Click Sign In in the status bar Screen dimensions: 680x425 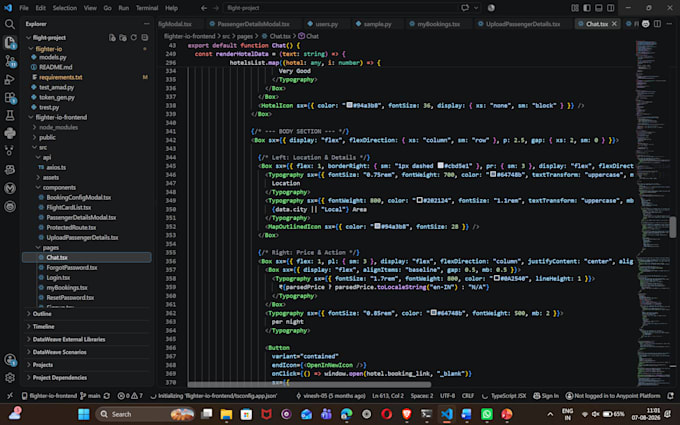pyautogui.click(x=546, y=396)
